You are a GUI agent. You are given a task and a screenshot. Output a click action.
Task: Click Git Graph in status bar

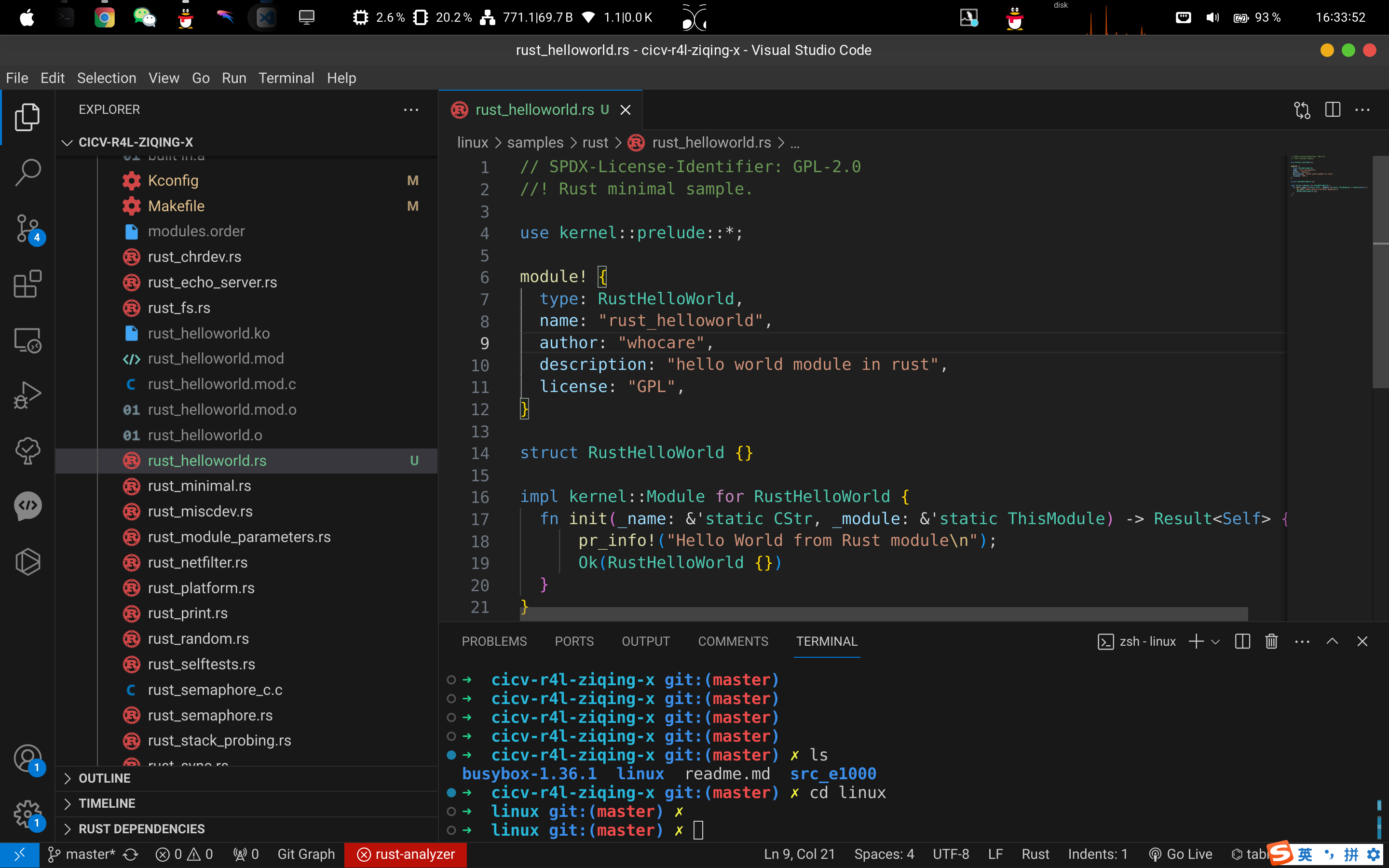[306, 854]
